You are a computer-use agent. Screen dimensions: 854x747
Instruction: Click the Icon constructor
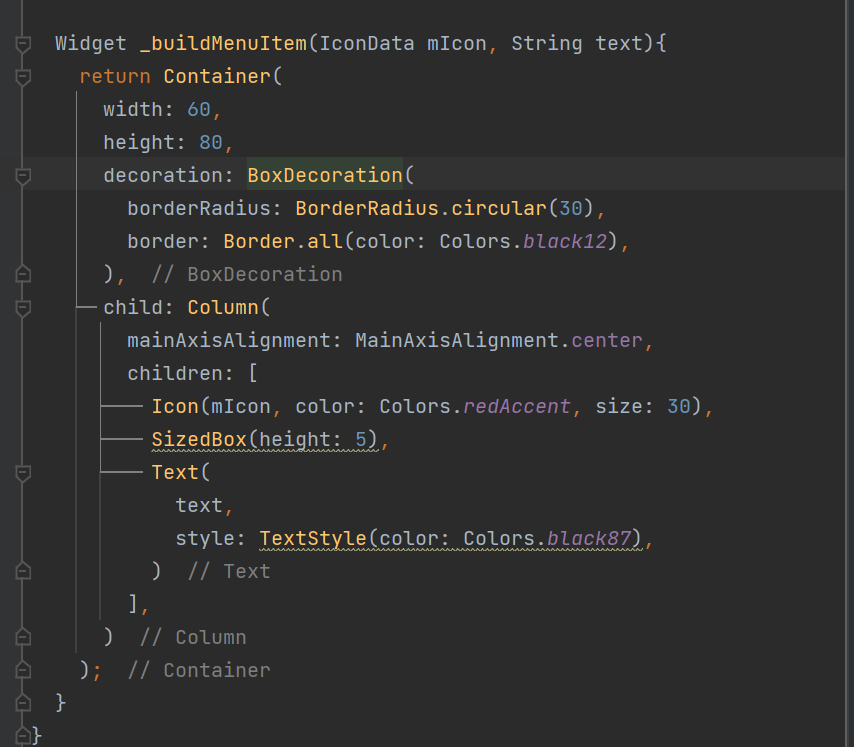175,407
